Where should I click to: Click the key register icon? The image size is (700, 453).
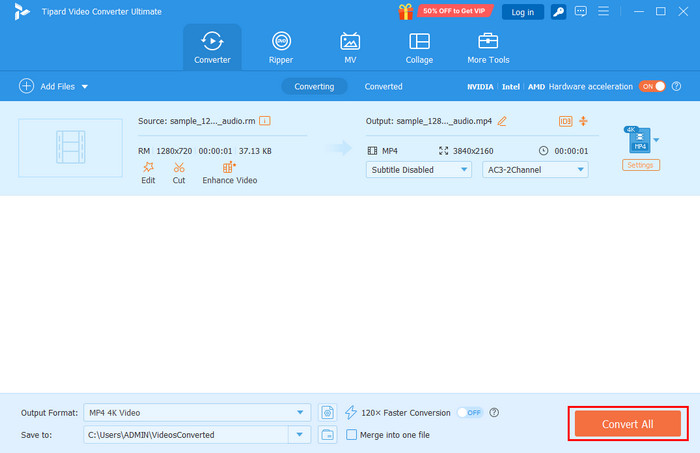coord(557,12)
